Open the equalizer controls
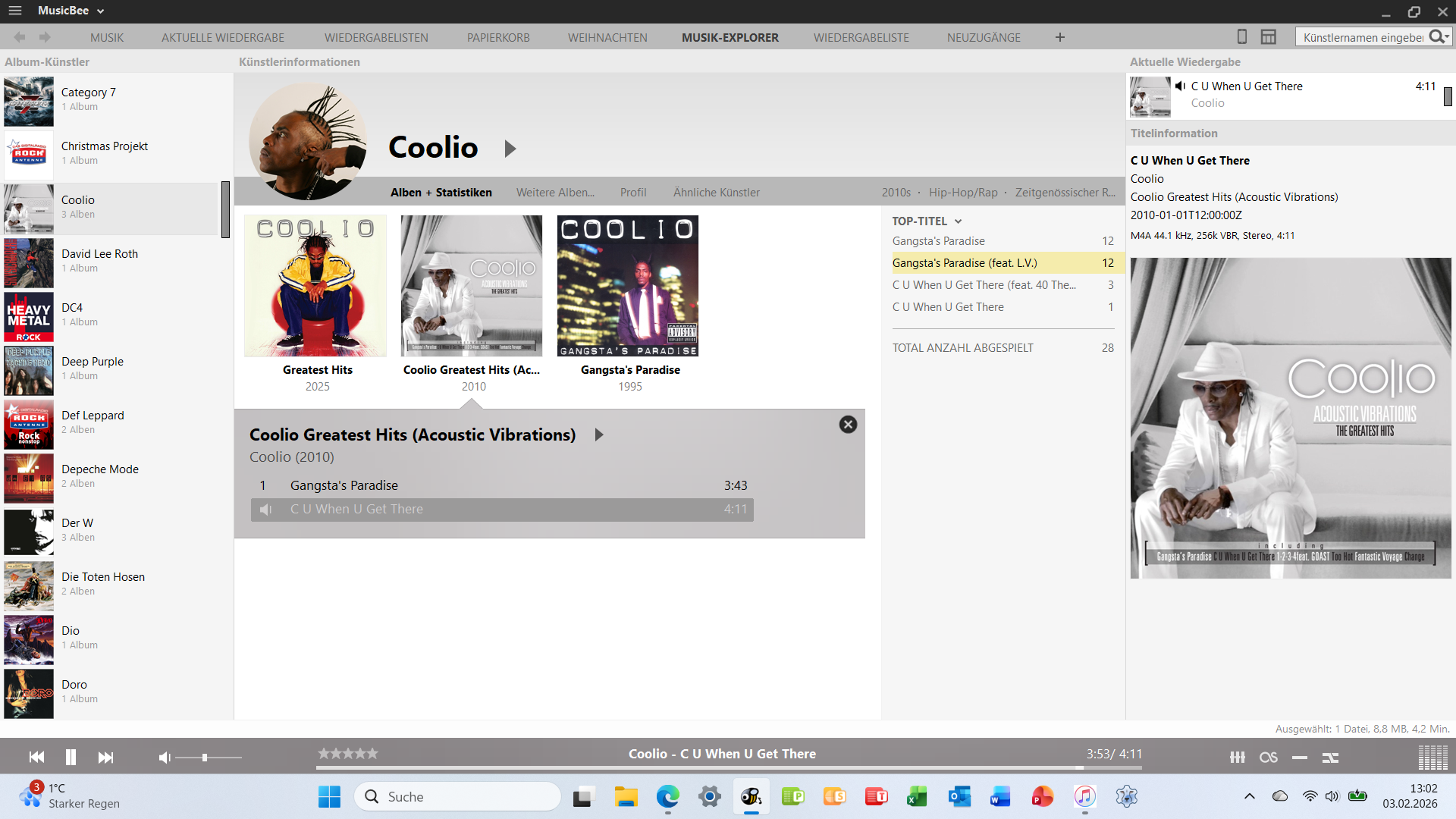 tap(1237, 757)
